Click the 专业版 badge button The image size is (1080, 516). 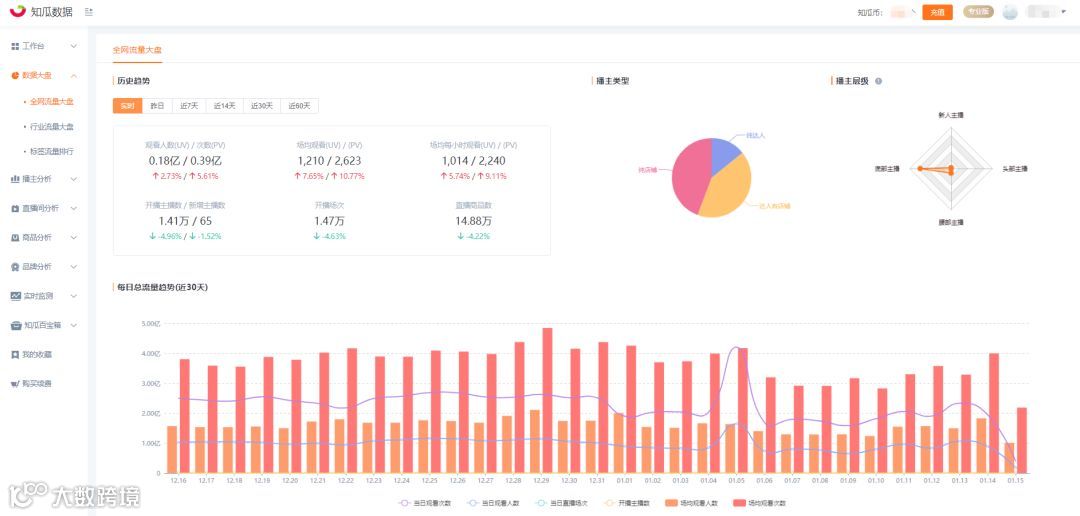978,11
